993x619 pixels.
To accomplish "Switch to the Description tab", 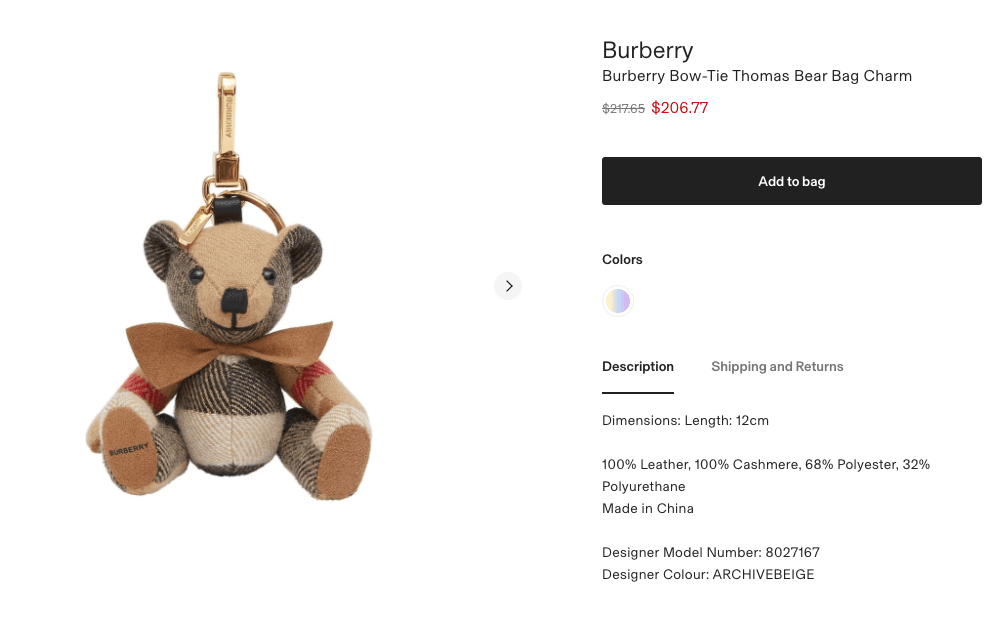I will pos(638,367).
